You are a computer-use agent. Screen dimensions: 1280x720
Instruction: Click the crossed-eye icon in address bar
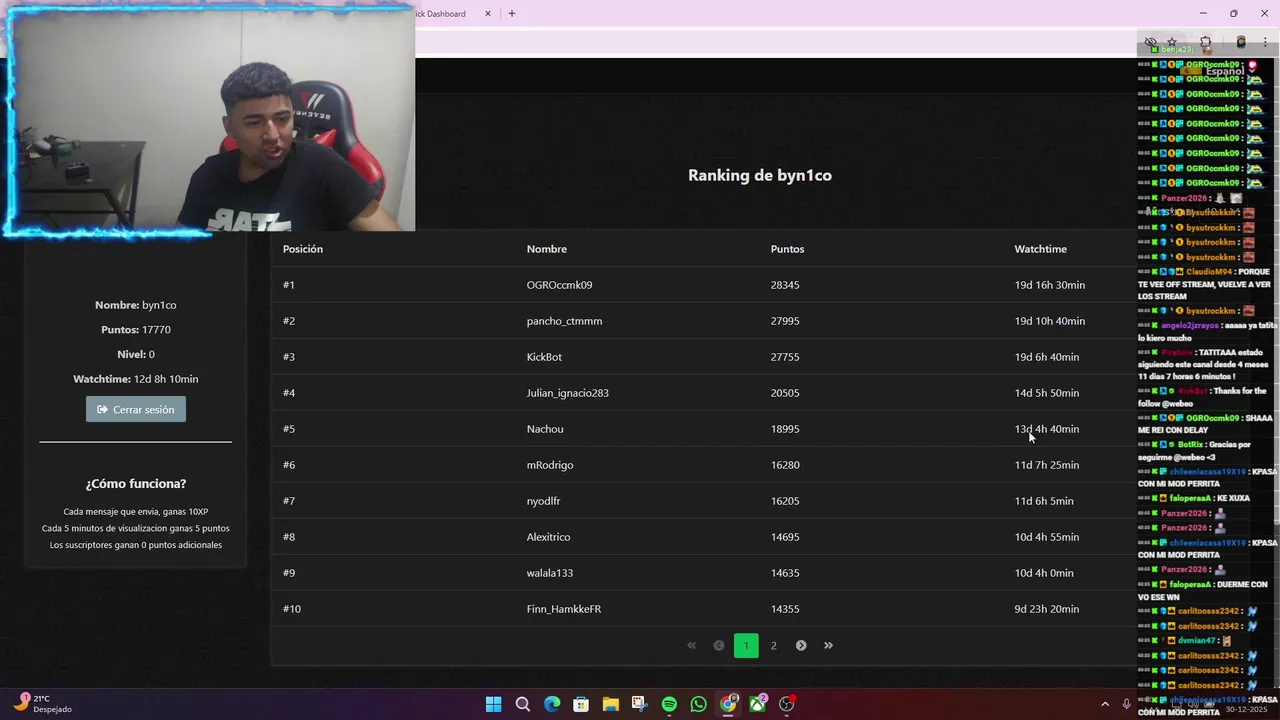[x=1150, y=42]
